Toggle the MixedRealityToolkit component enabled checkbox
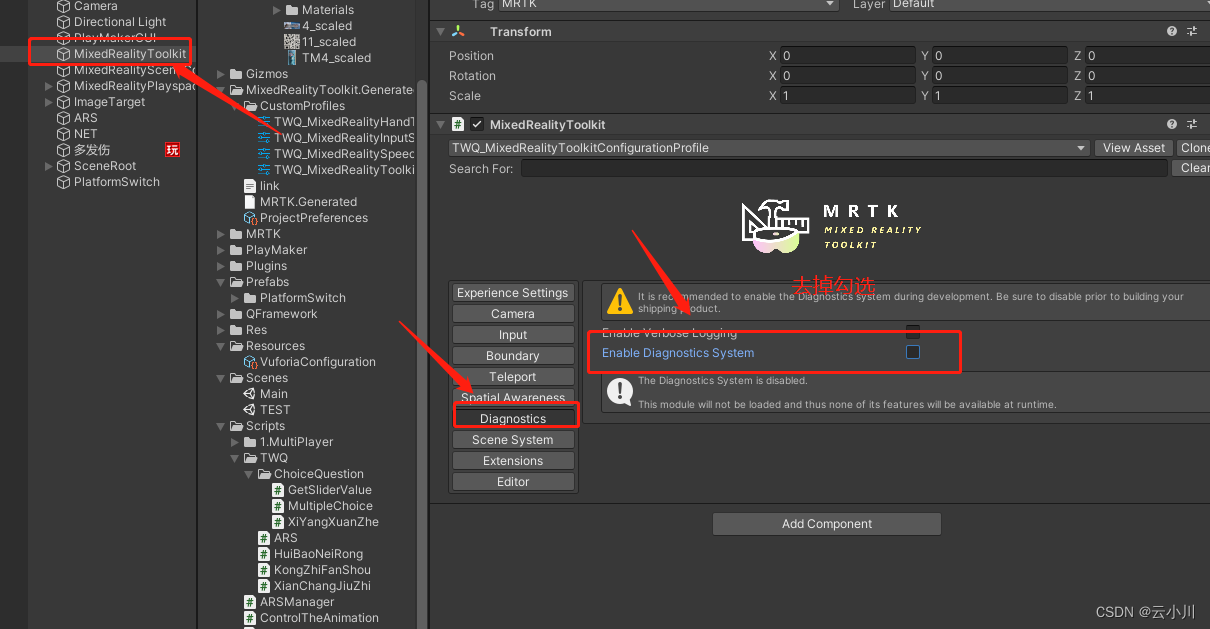The image size is (1210, 629). coord(477,125)
